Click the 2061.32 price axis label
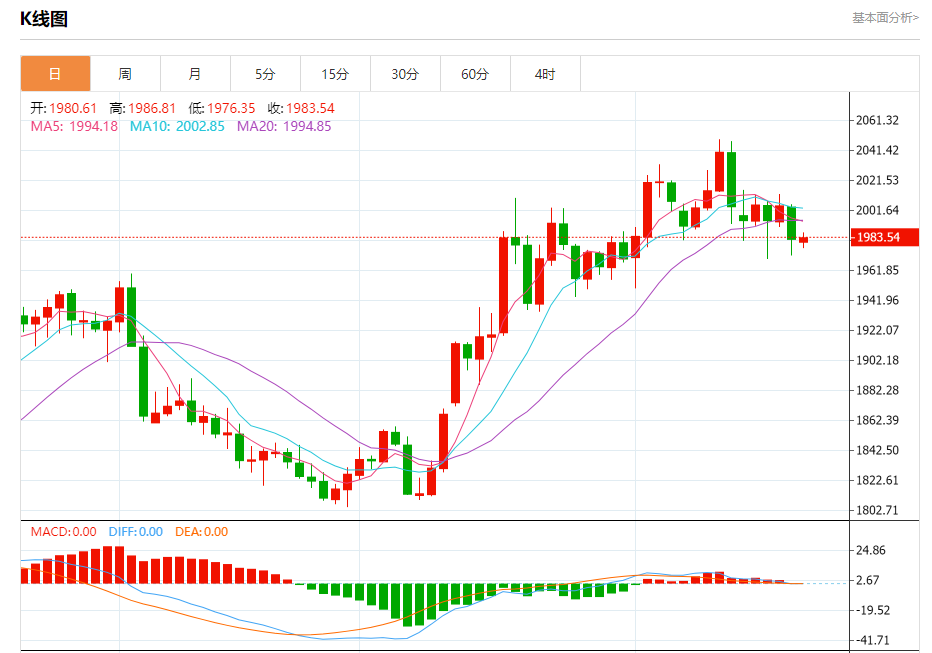Image resolution: width=932 pixels, height=653 pixels. click(877, 121)
